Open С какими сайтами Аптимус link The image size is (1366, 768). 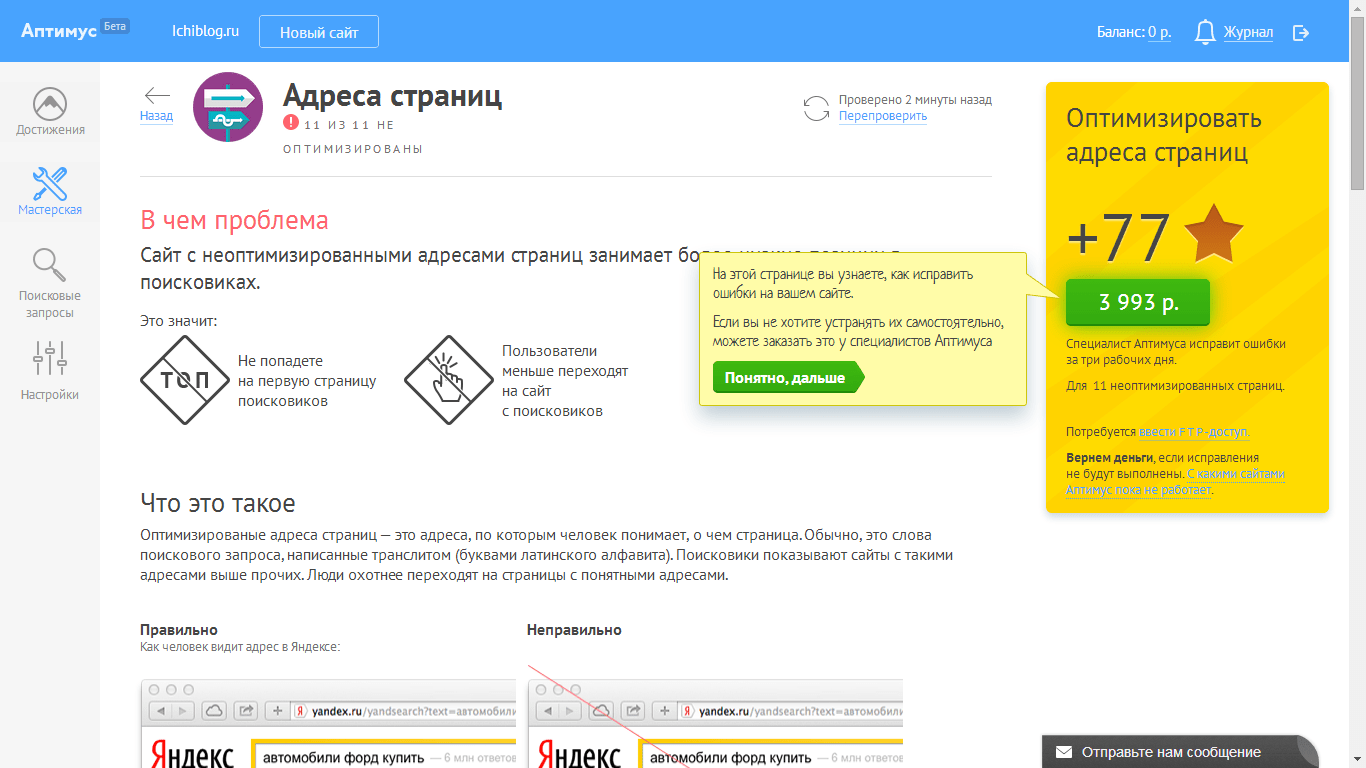pyautogui.click(x=1175, y=482)
